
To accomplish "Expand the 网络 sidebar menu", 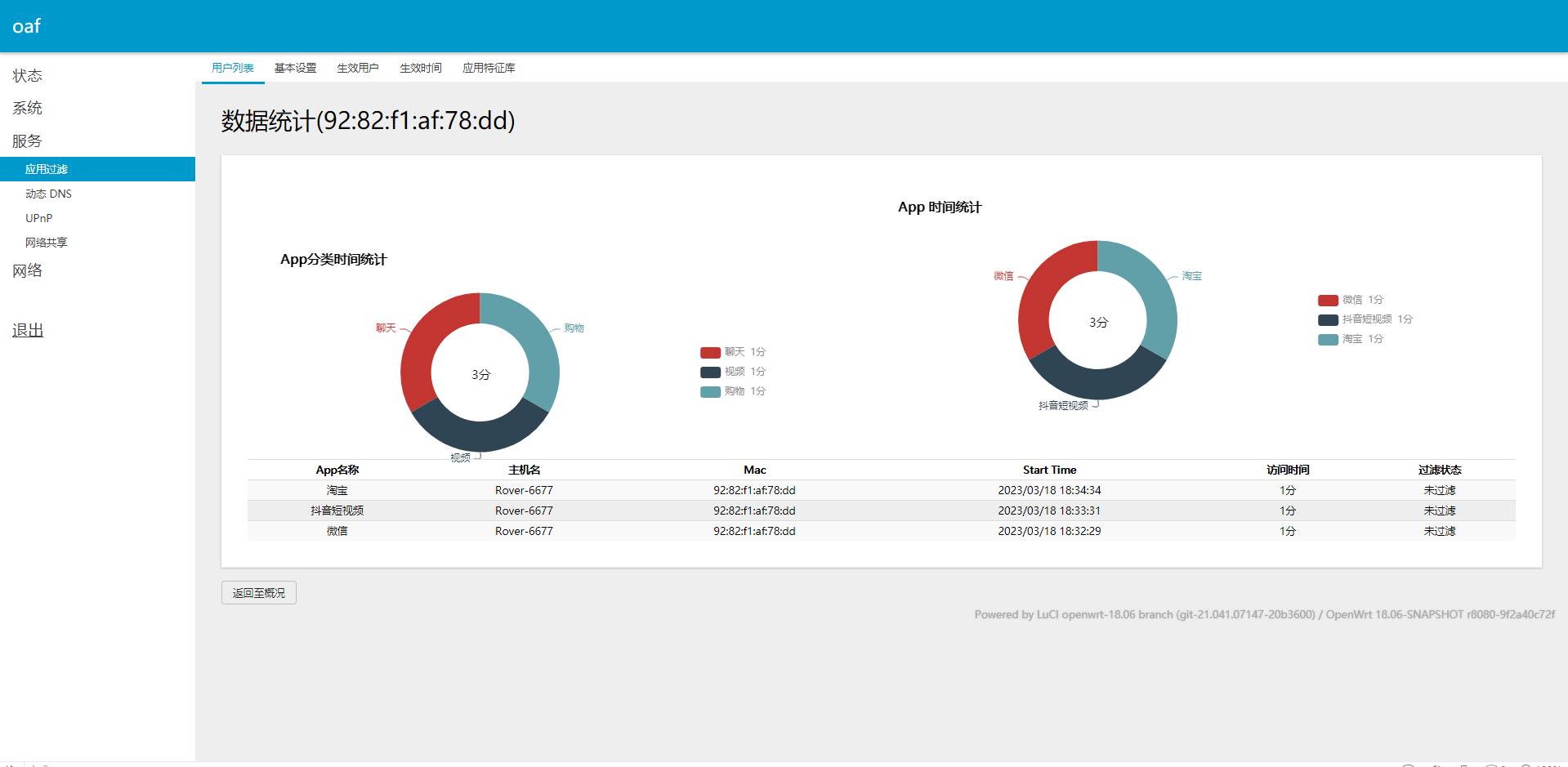I will 27,270.
